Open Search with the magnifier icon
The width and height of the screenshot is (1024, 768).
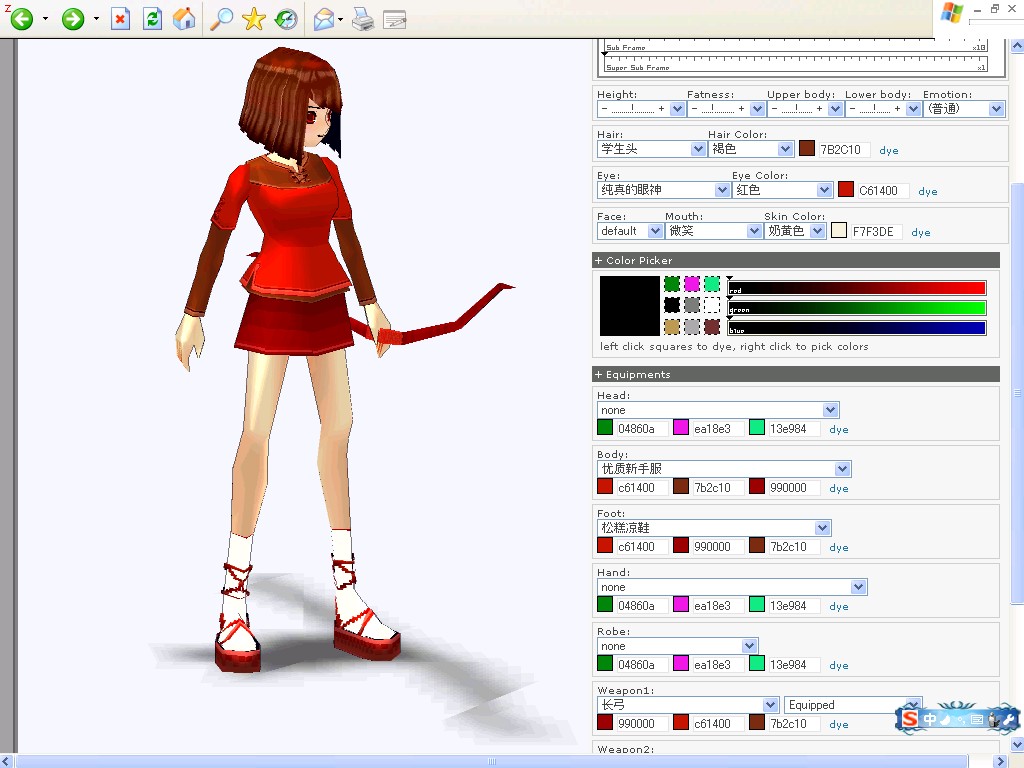pos(221,19)
